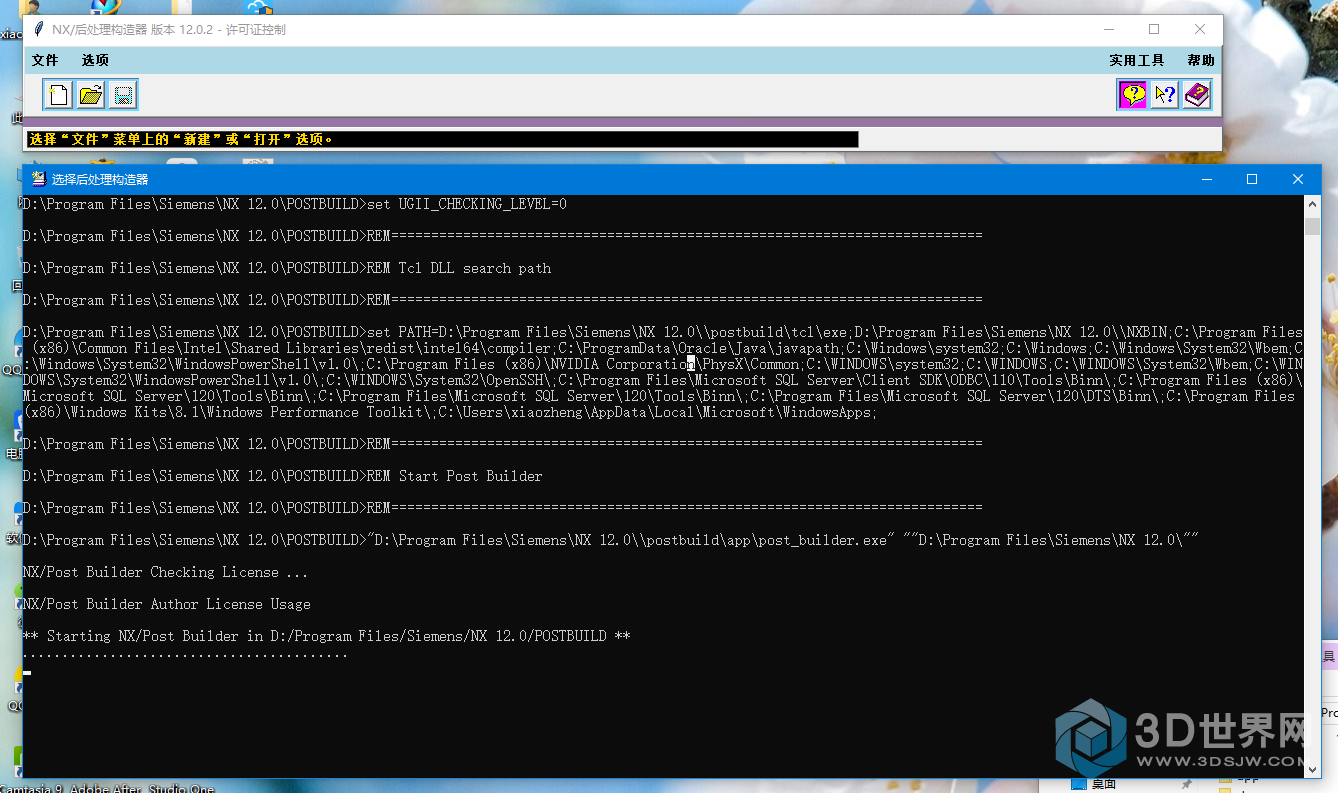Close the 选择后处理构造器 console window
The width and height of the screenshot is (1338, 793).
coord(1298,179)
